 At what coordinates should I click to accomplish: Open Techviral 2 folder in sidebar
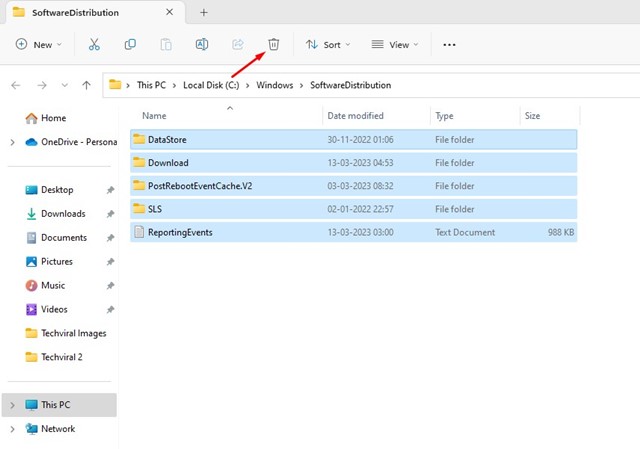pyautogui.click(x=53, y=357)
